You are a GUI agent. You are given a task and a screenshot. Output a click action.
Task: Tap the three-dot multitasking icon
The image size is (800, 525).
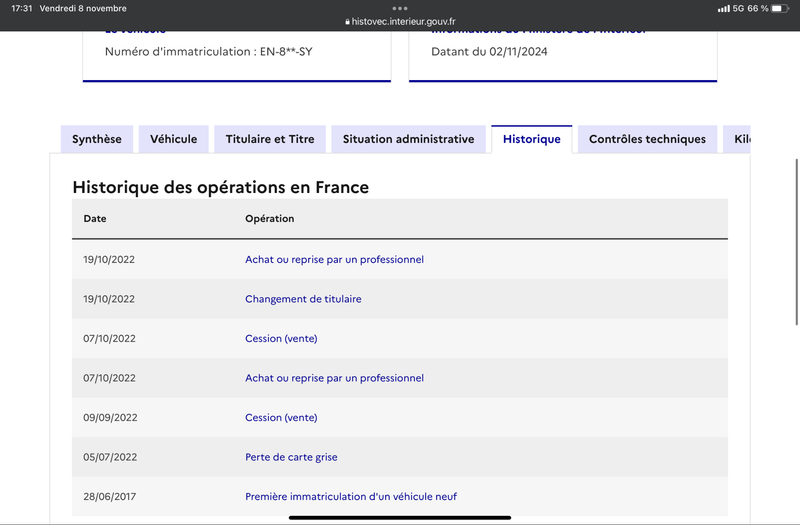point(400,8)
